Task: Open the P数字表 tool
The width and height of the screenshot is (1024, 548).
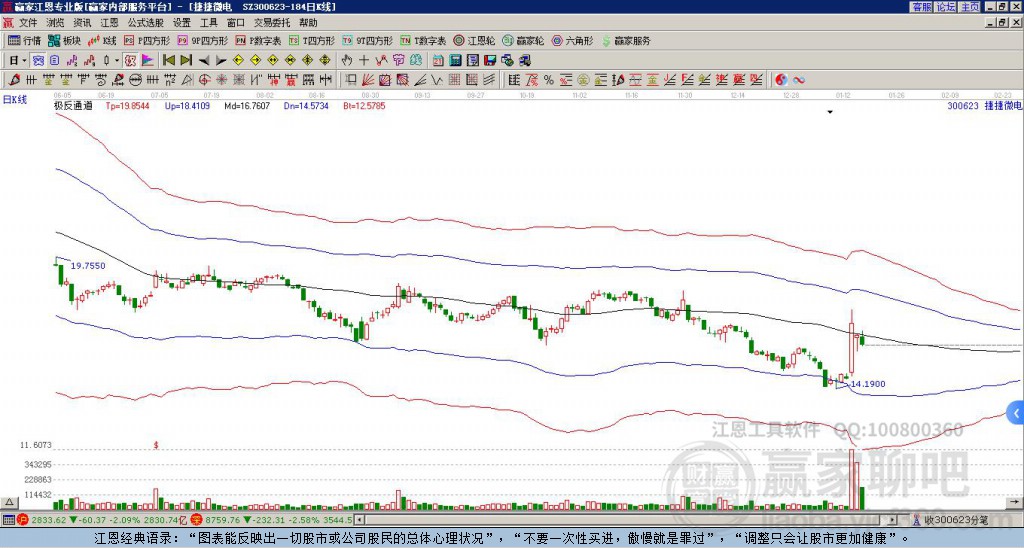Action: (x=259, y=40)
